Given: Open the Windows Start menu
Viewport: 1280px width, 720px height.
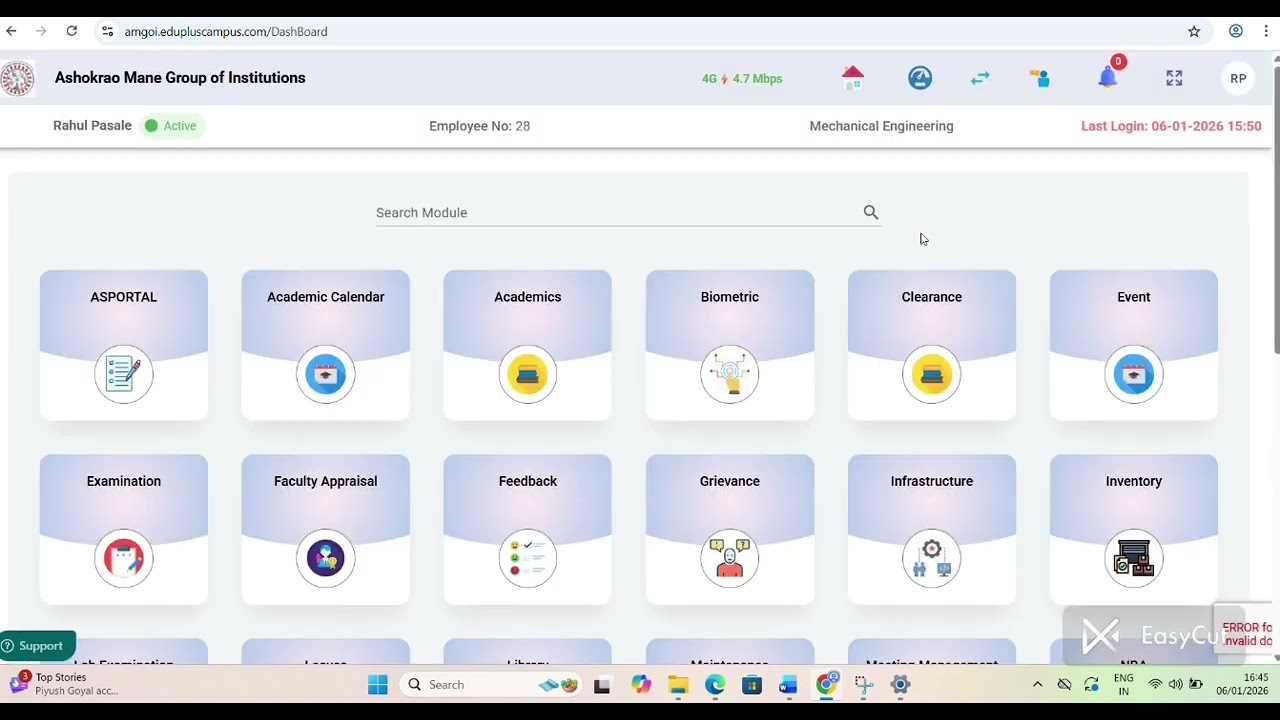Looking at the screenshot, I should (377, 685).
